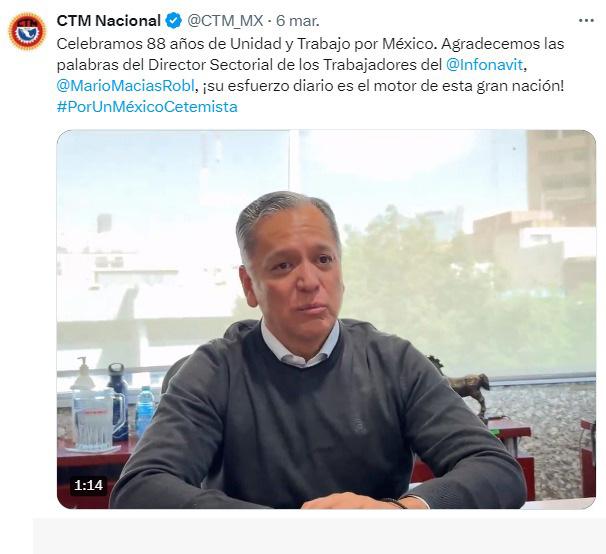Follow the @Infonavit mention link
Screen dimensions: 606x554
484,65
